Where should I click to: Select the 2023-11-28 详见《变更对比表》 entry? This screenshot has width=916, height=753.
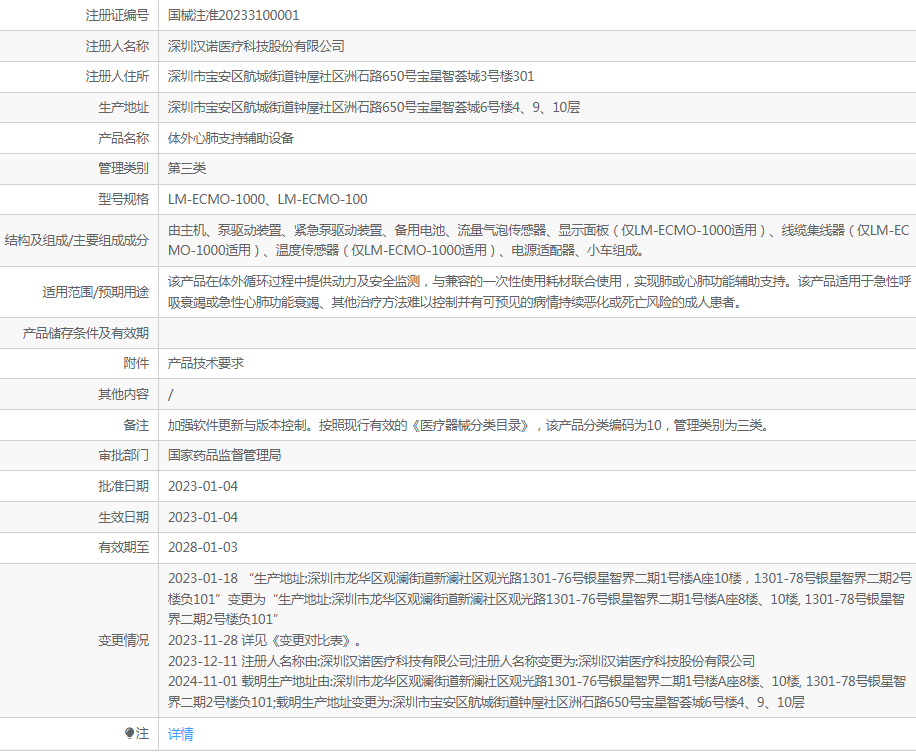(x=265, y=641)
